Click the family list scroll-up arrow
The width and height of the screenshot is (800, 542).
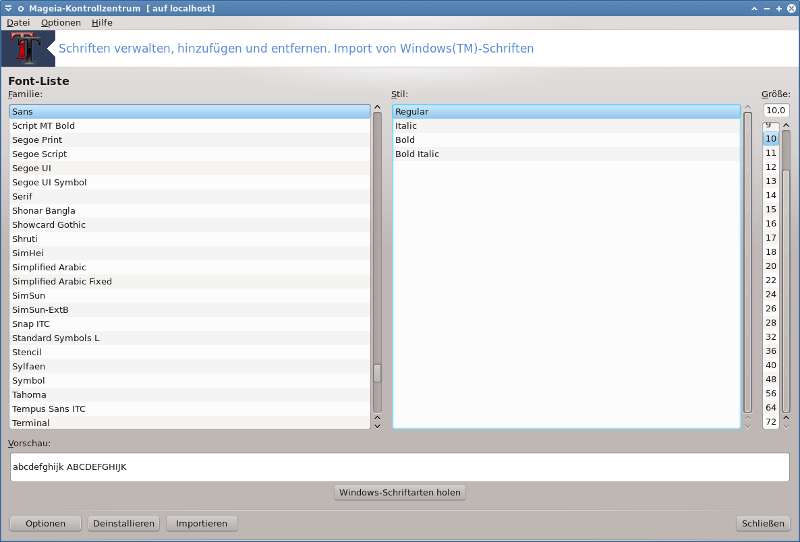click(x=378, y=107)
